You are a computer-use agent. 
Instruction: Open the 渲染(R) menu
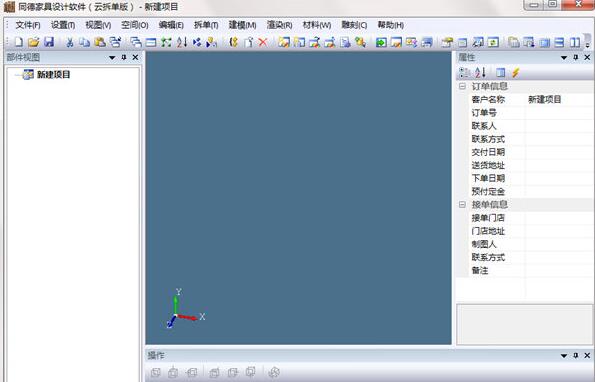point(279,25)
